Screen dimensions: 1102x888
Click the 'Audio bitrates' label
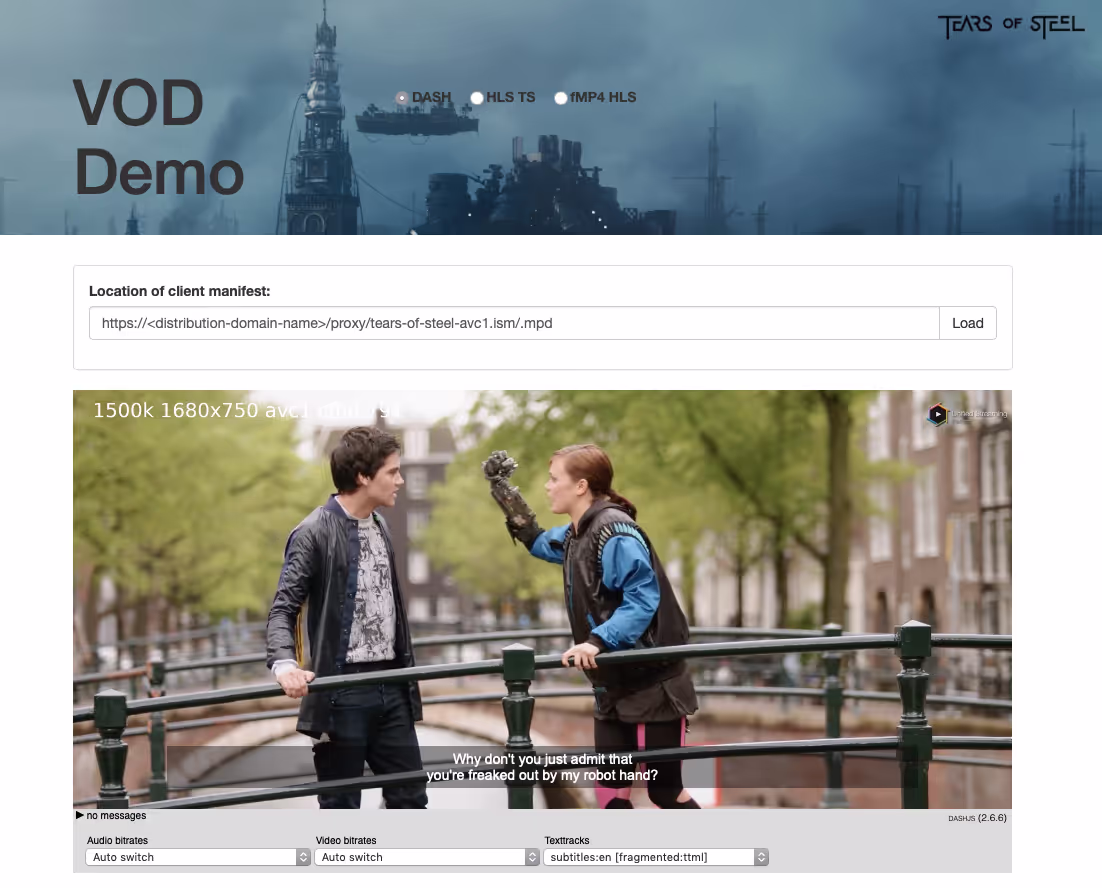click(x=117, y=840)
